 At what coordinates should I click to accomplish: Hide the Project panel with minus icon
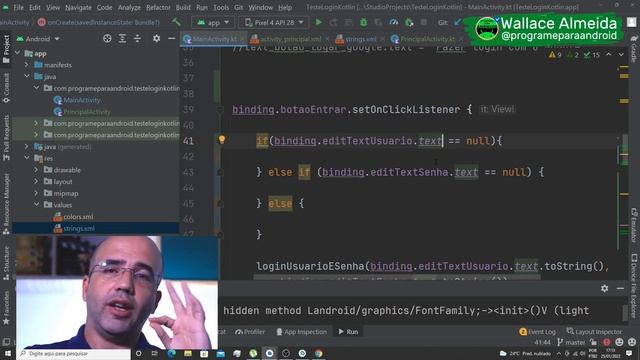tap(172, 39)
